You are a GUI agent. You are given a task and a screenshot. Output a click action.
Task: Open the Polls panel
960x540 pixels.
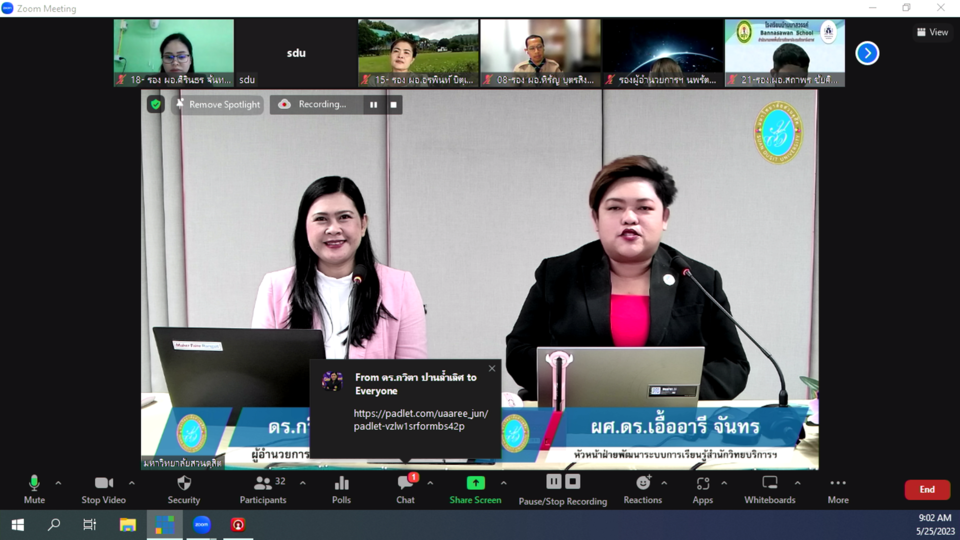click(x=341, y=488)
